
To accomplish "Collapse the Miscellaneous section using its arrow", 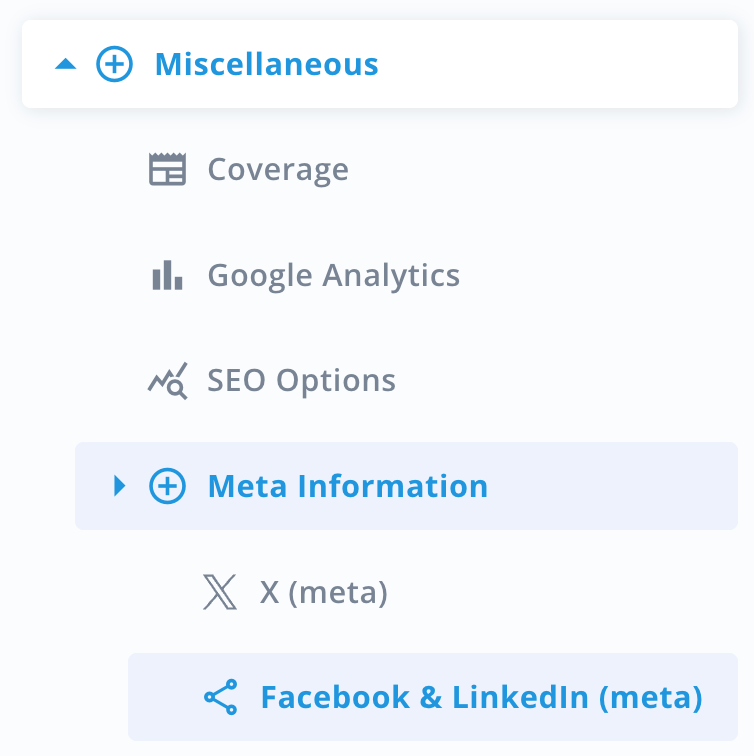I will [65, 65].
